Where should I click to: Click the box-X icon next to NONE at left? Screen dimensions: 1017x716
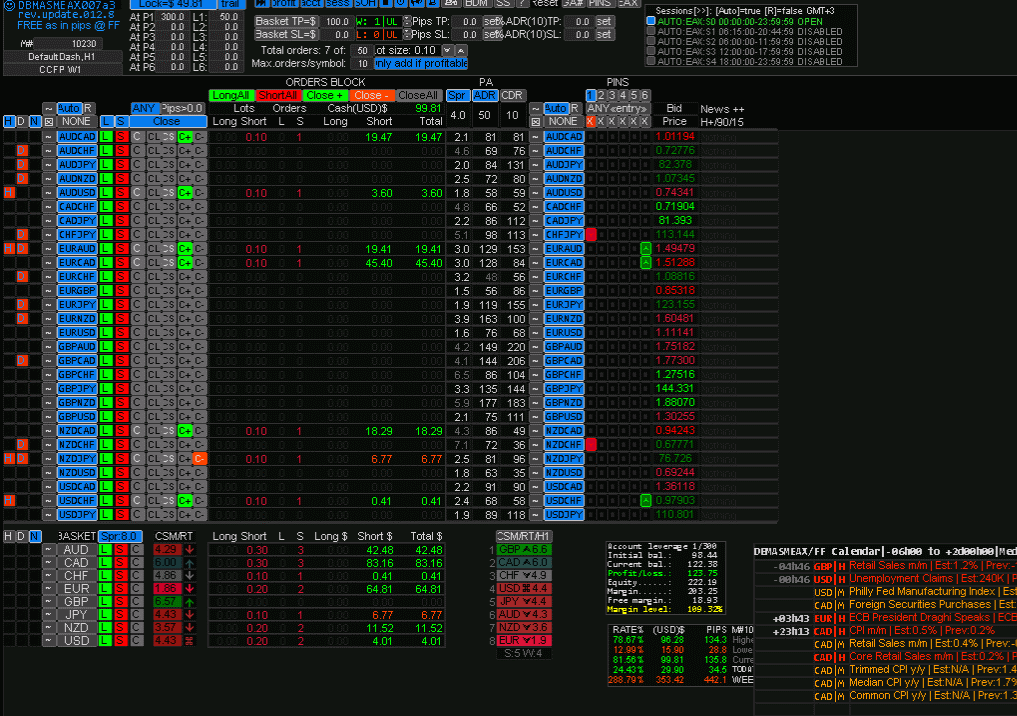[x=49, y=121]
